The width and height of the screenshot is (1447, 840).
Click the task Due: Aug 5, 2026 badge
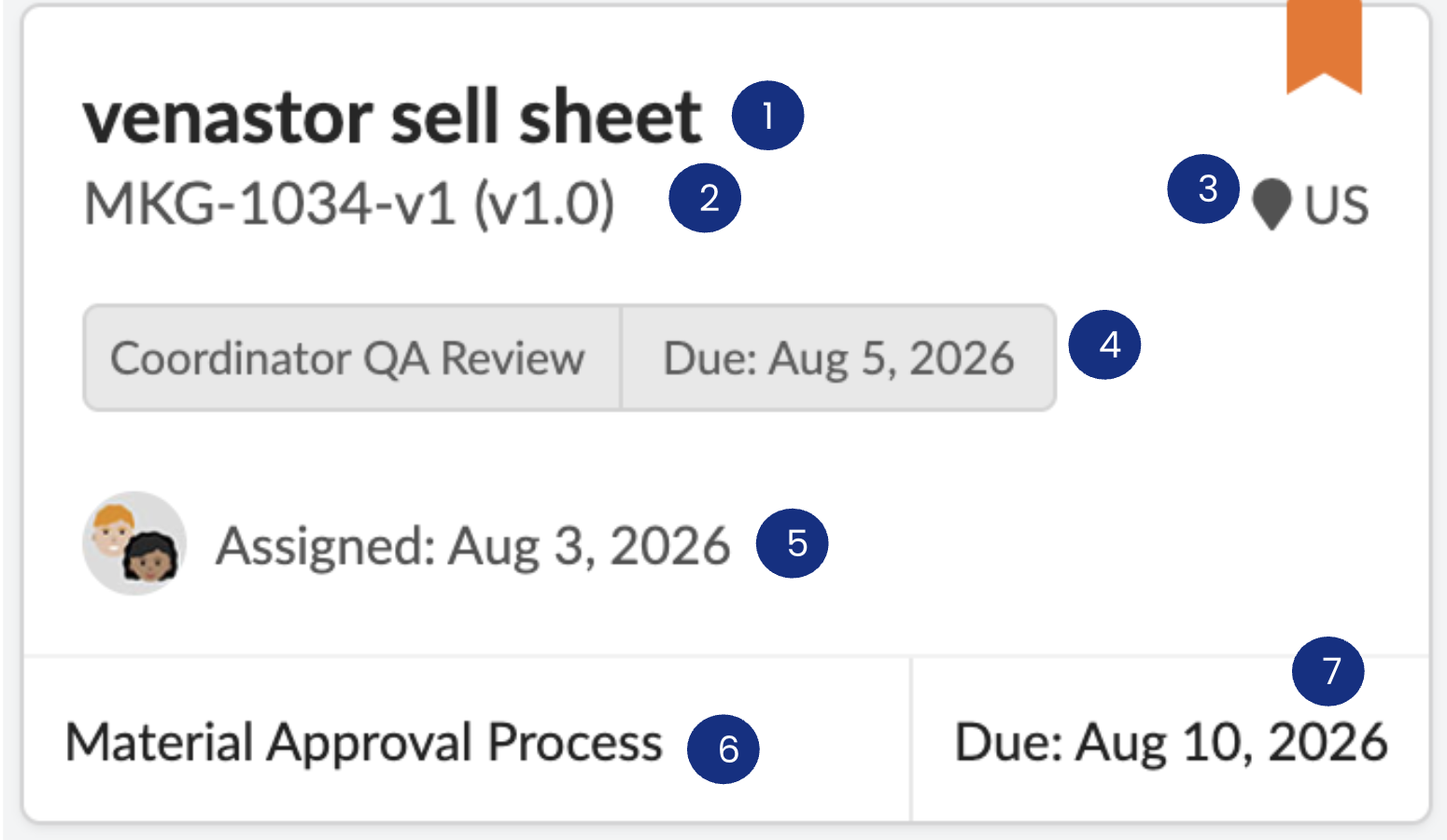839,357
